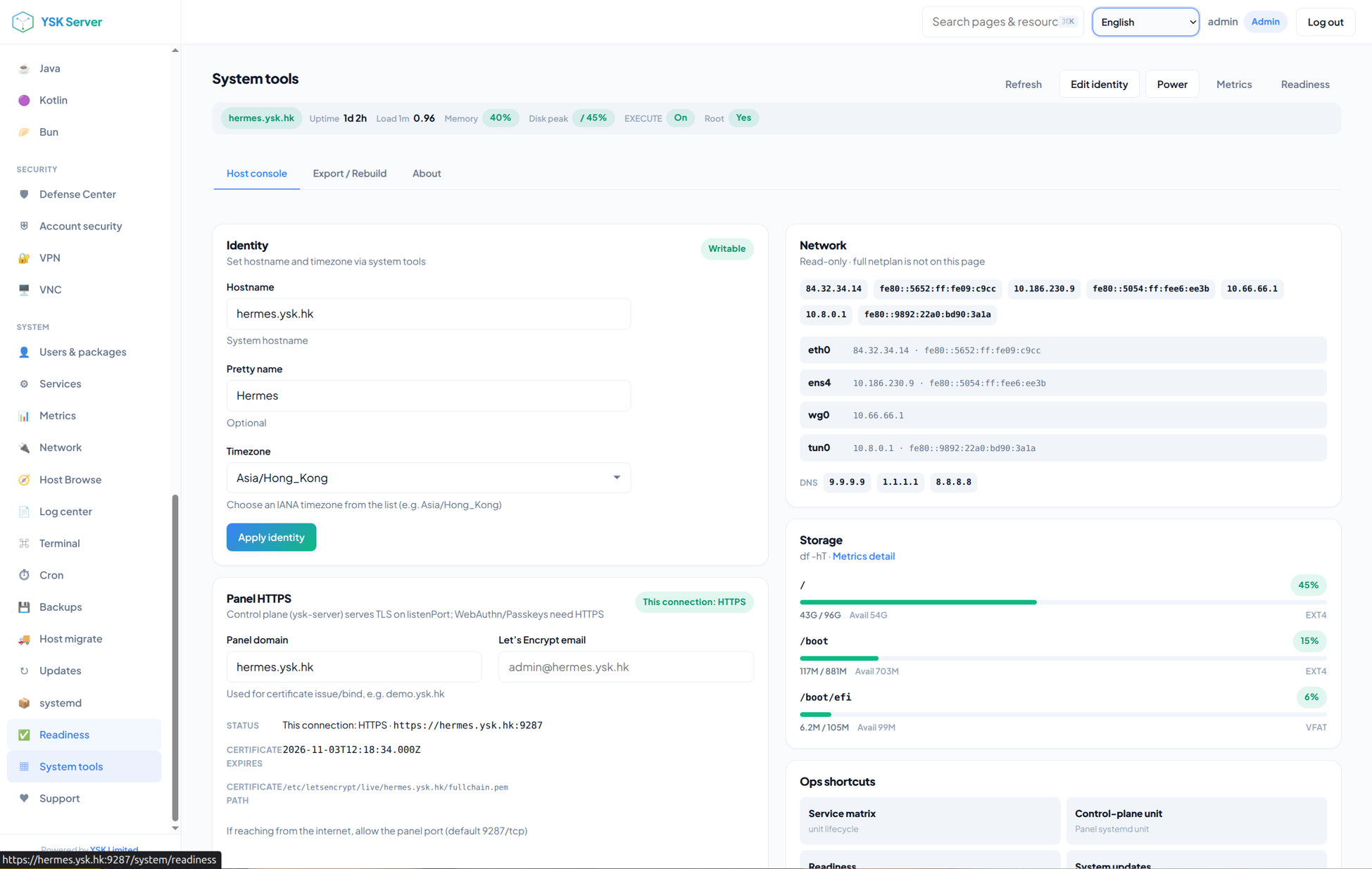
Task: Click the Writable badge in Identity
Action: tap(726, 249)
